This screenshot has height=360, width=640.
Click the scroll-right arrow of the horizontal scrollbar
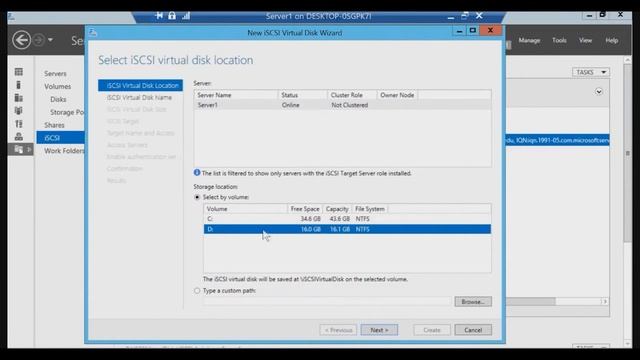(x=605, y=301)
